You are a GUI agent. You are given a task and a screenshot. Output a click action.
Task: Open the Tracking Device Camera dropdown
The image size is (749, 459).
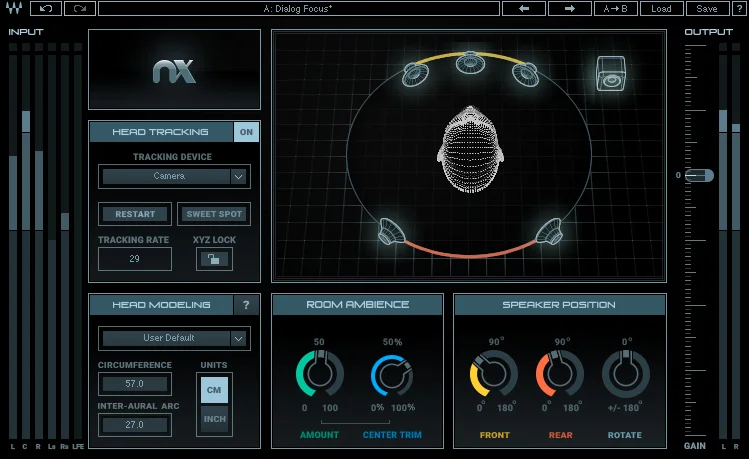pyautogui.click(x=174, y=176)
